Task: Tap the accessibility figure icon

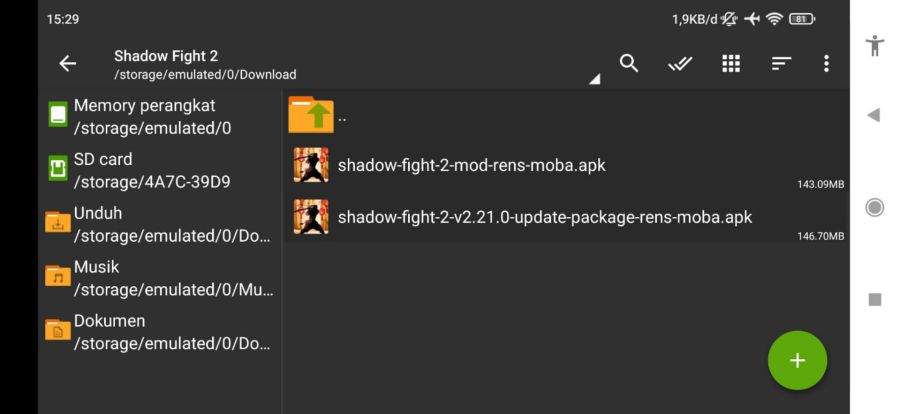Action: [874, 45]
